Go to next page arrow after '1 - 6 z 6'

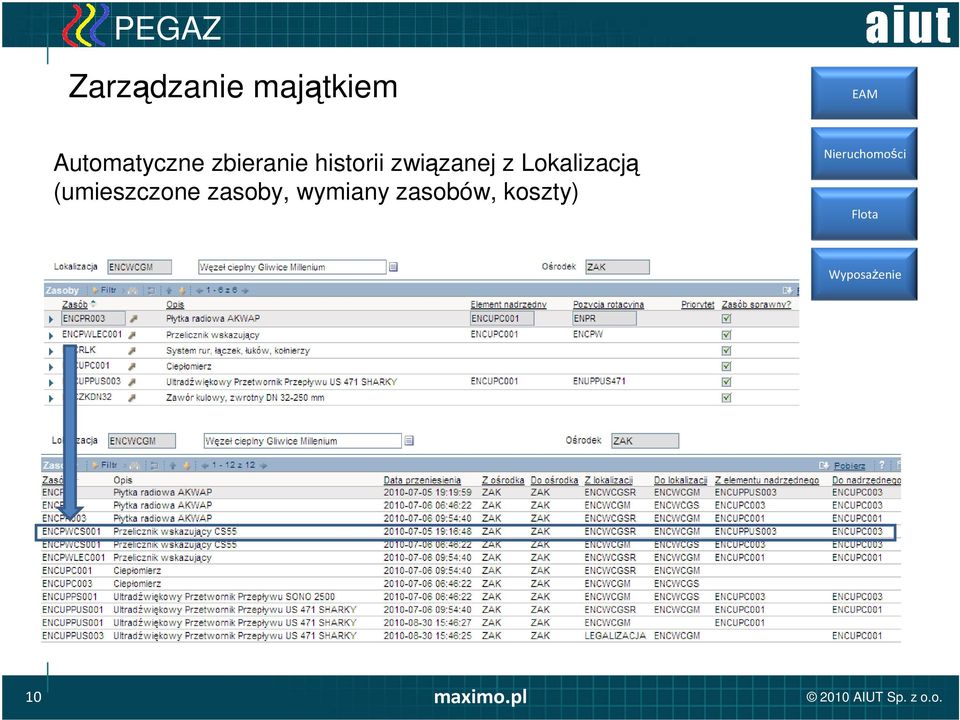245,290
